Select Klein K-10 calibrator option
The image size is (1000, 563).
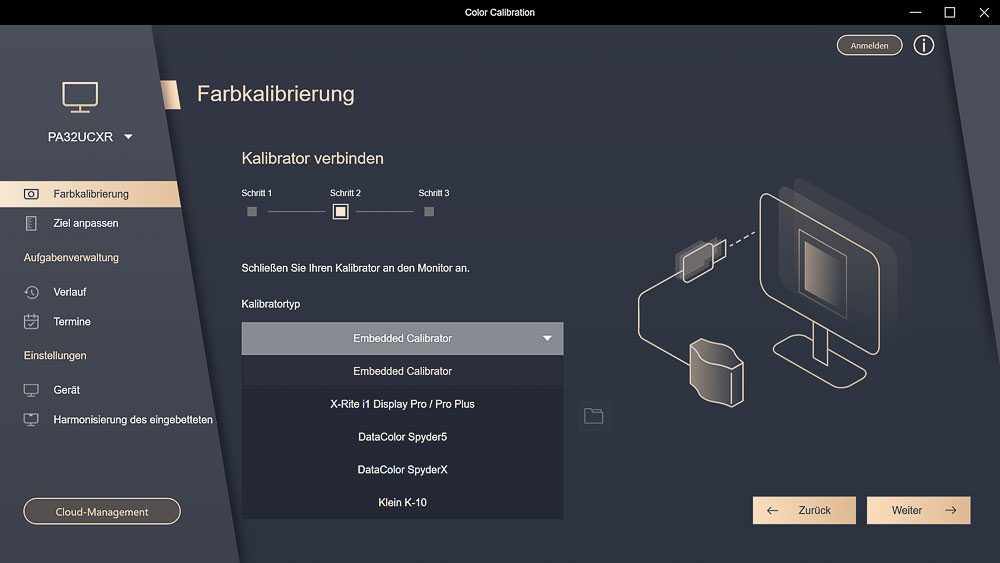click(402, 502)
